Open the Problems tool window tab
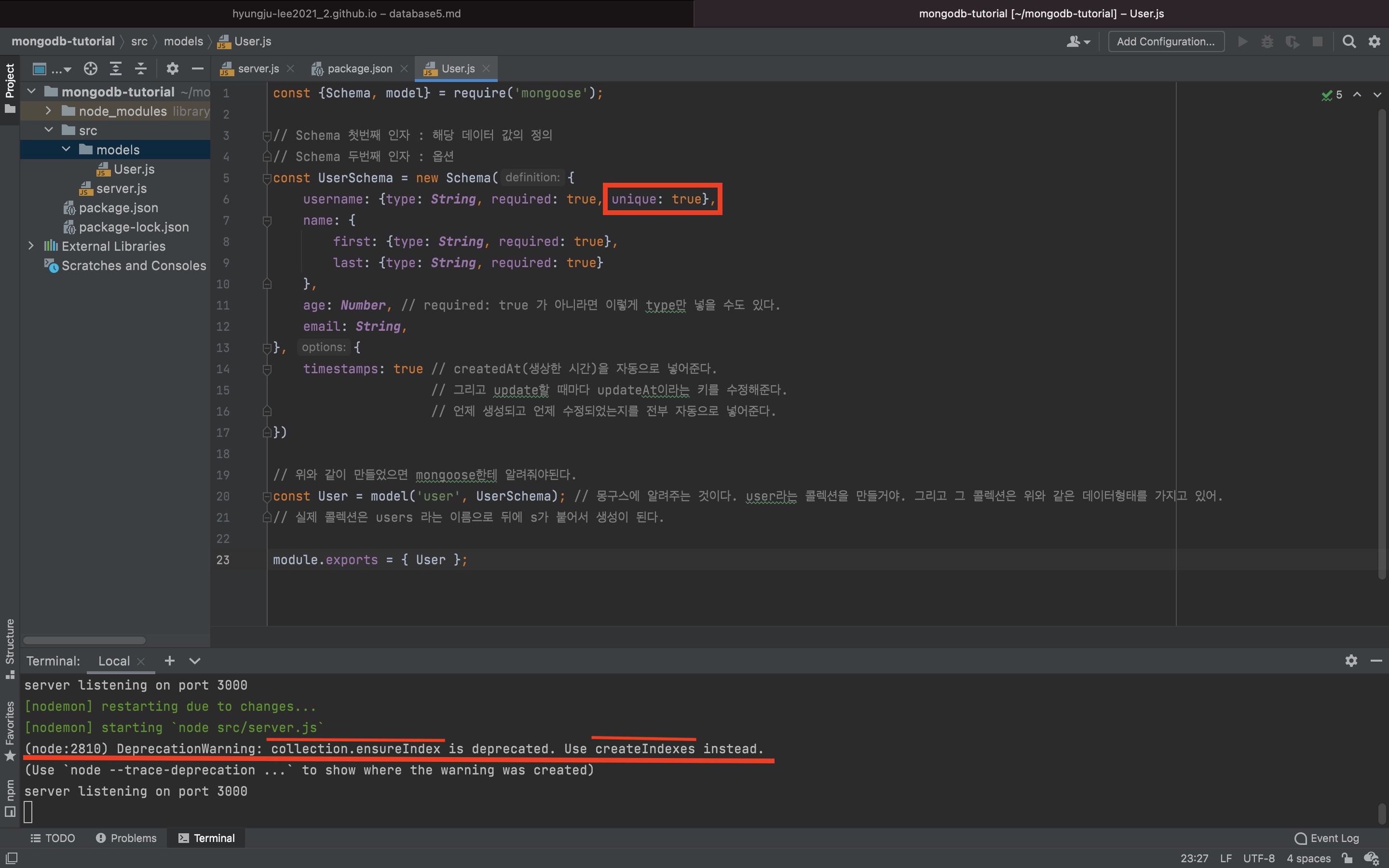The height and width of the screenshot is (868, 1389). [x=126, y=838]
